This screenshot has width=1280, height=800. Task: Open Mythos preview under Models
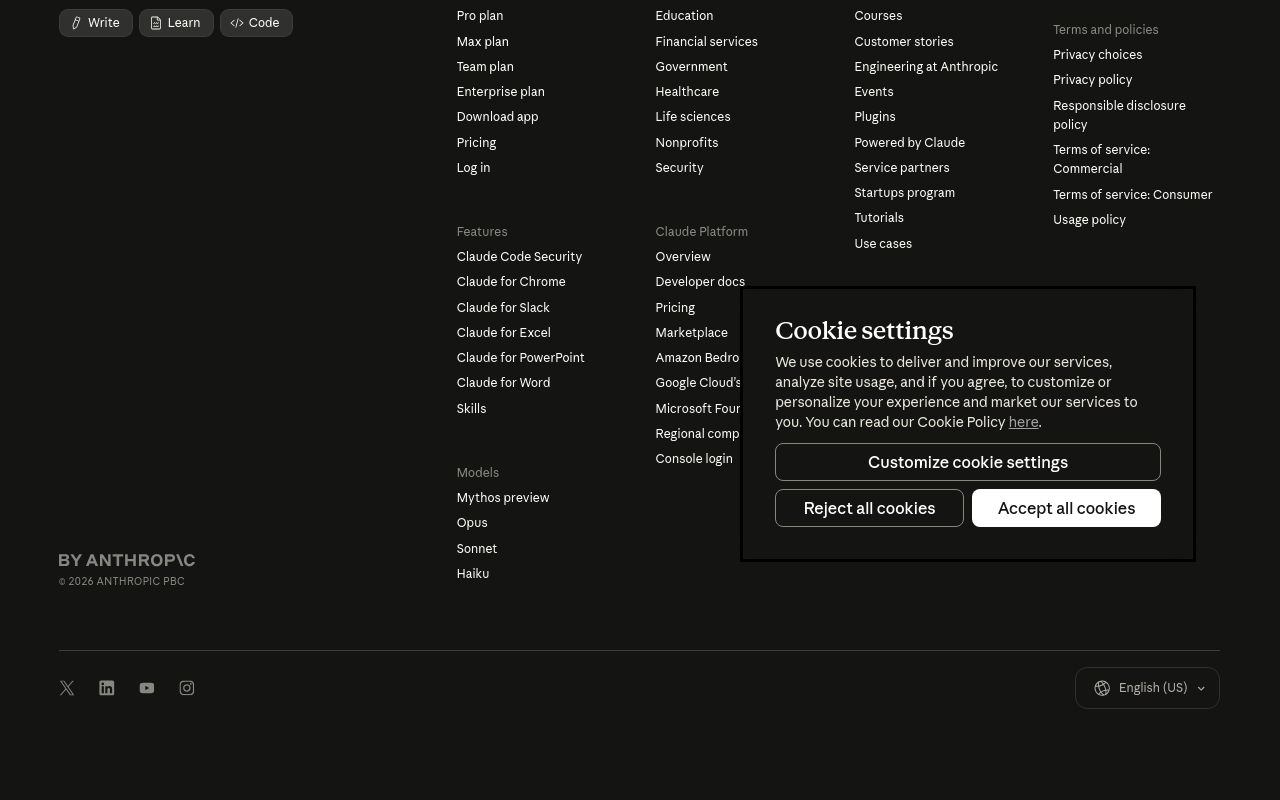tap(502, 497)
